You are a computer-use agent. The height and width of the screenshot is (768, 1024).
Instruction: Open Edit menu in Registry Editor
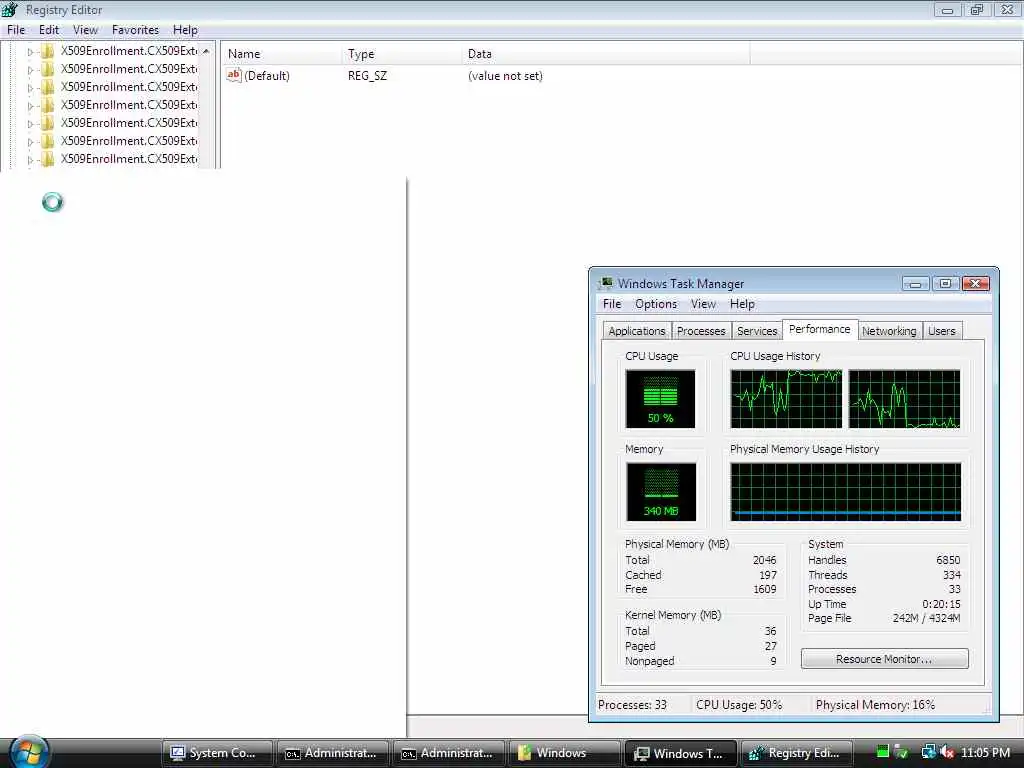click(49, 30)
